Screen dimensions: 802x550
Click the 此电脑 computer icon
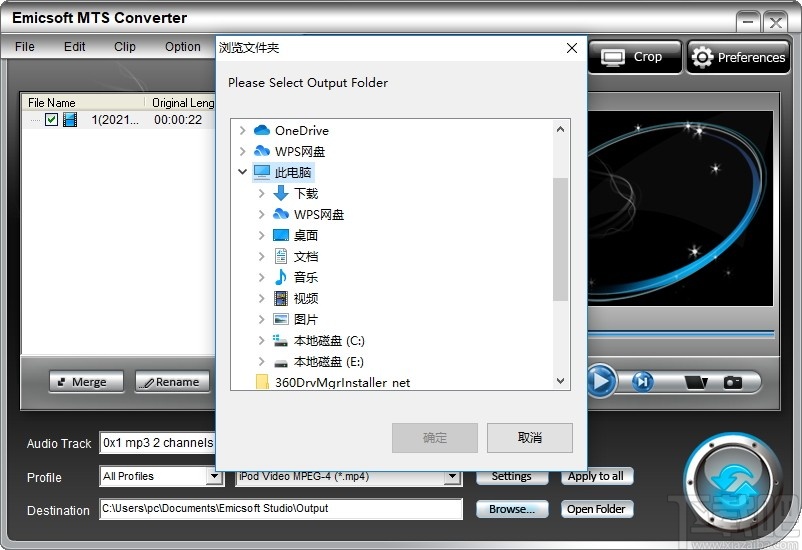point(262,172)
